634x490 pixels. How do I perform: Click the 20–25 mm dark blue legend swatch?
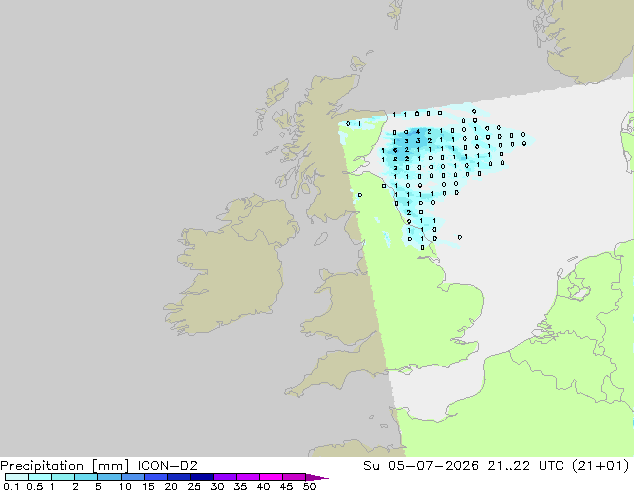click(179, 477)
